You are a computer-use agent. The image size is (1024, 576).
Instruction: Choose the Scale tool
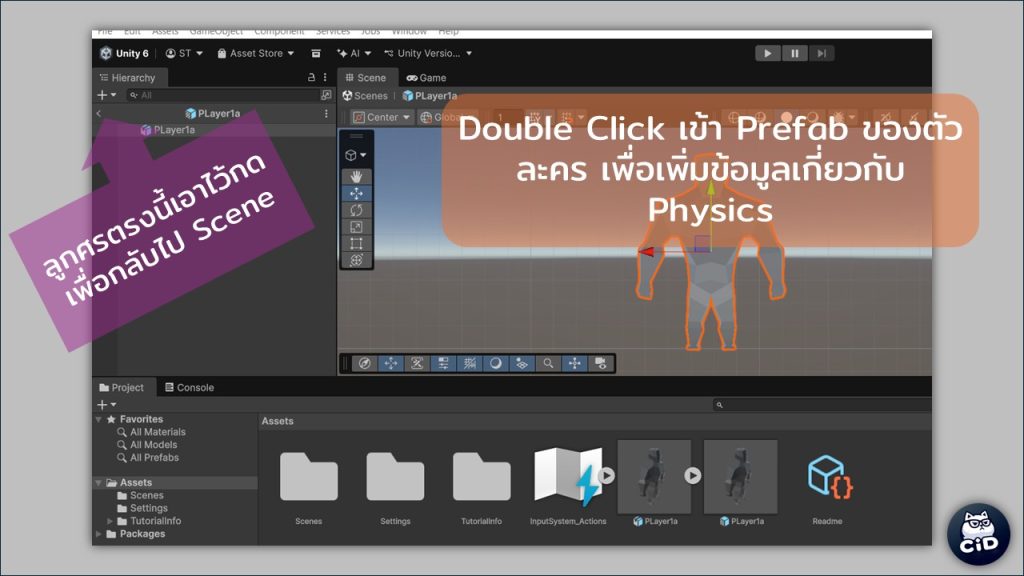click(357, 227)
